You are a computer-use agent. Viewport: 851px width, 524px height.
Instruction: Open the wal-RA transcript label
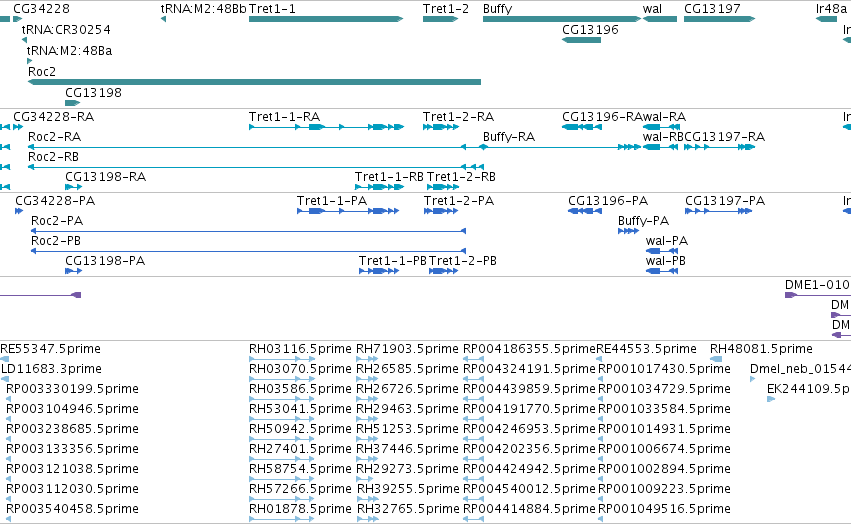(664, 117)
